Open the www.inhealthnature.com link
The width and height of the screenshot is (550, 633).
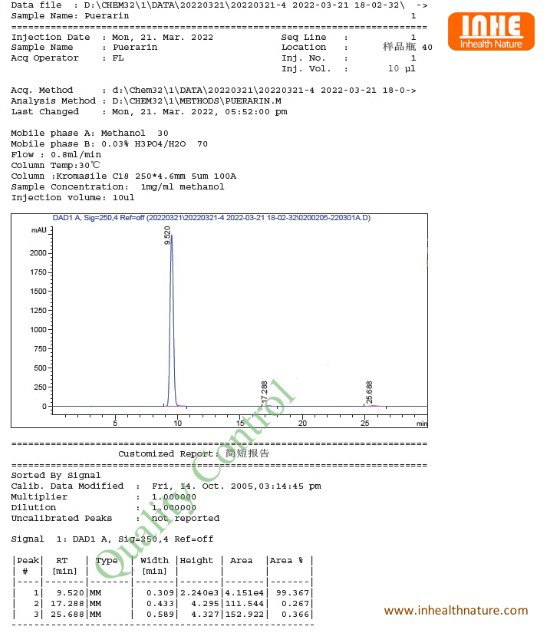456,610
